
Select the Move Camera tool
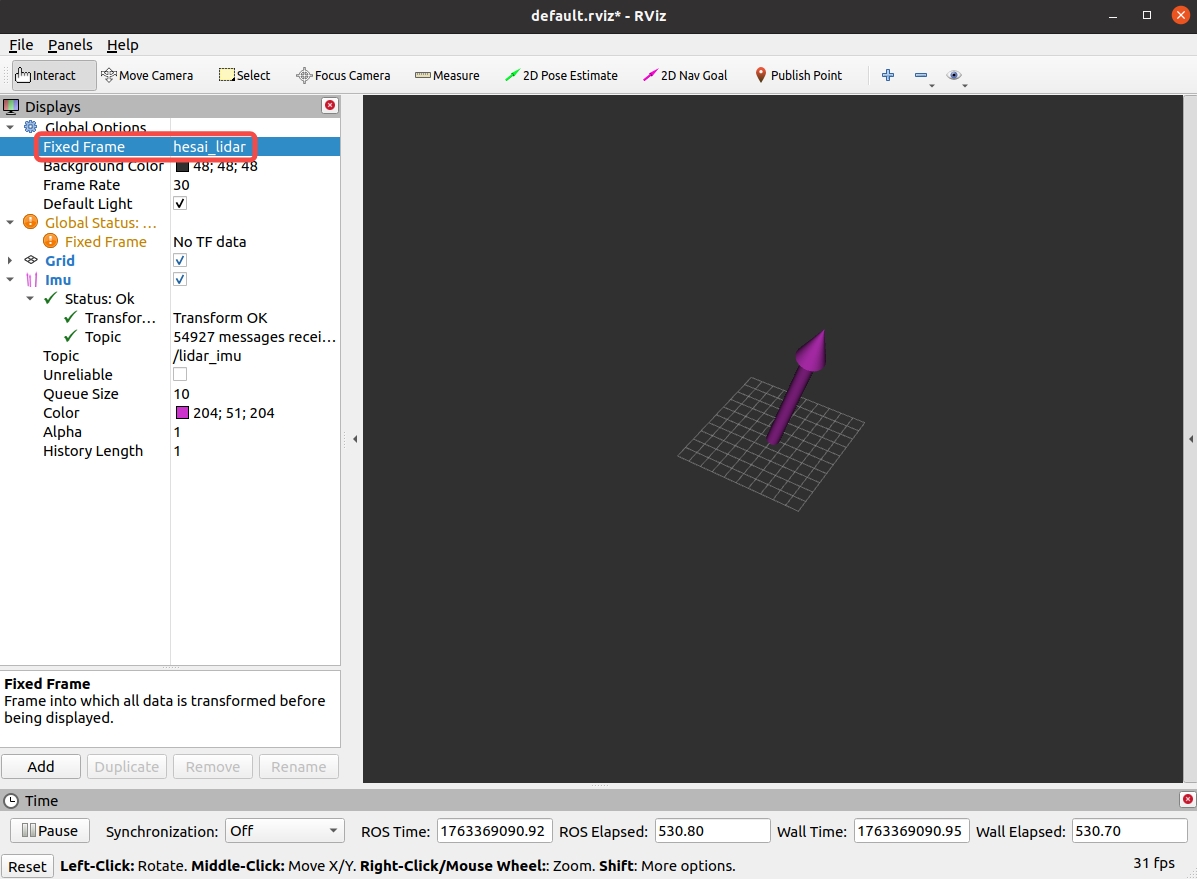pyautogui.click(x=147, y=75)
